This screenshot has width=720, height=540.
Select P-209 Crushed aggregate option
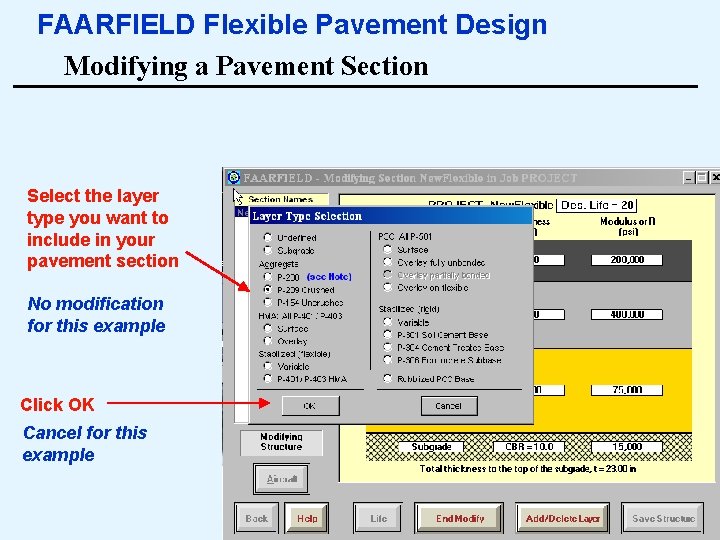(268, 289)
